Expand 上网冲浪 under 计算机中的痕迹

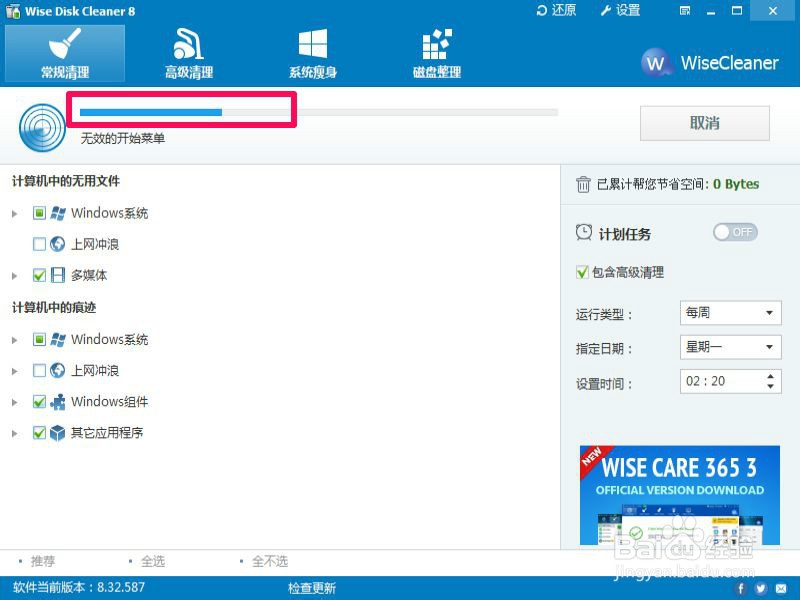point(15,371)
